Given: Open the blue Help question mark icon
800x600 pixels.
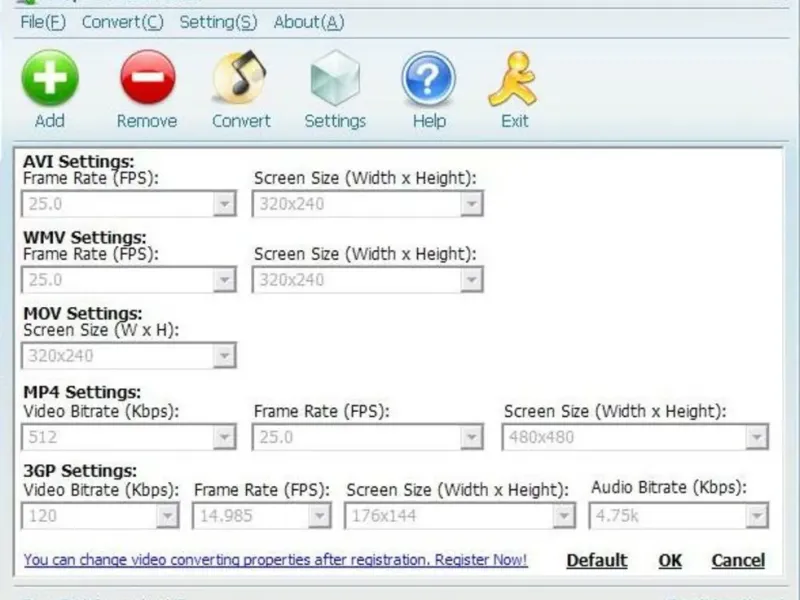Looking at the screenshot, I should click(428, 79).
